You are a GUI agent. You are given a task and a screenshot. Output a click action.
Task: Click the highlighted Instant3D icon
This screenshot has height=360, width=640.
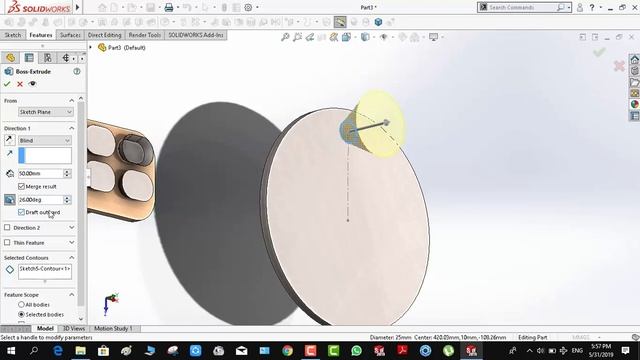340,22
